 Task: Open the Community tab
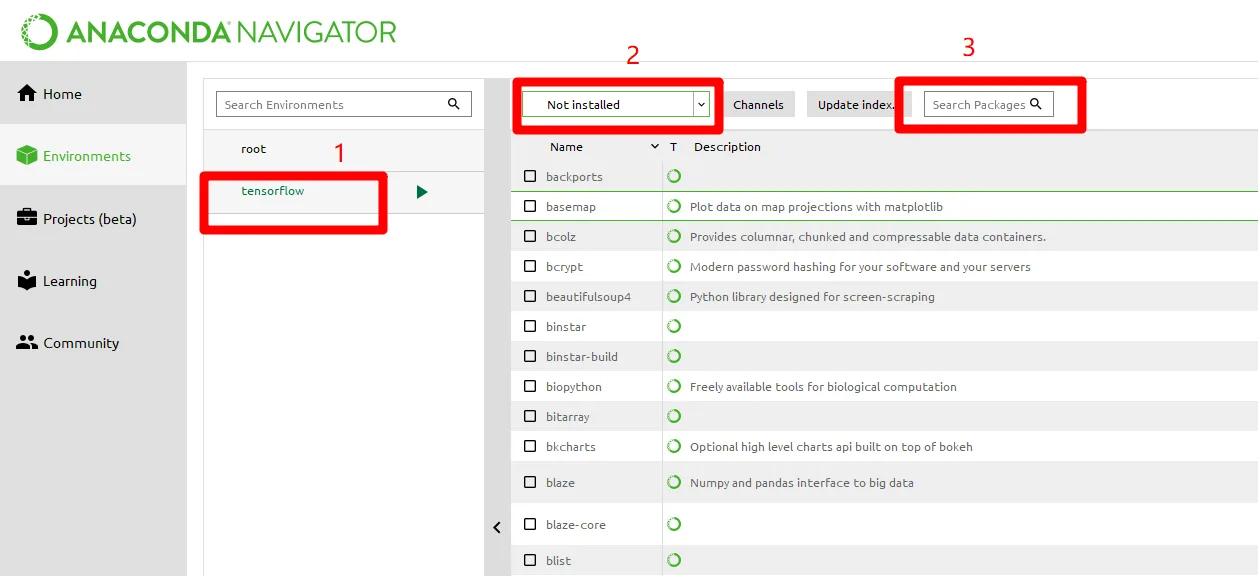(93, 342)
